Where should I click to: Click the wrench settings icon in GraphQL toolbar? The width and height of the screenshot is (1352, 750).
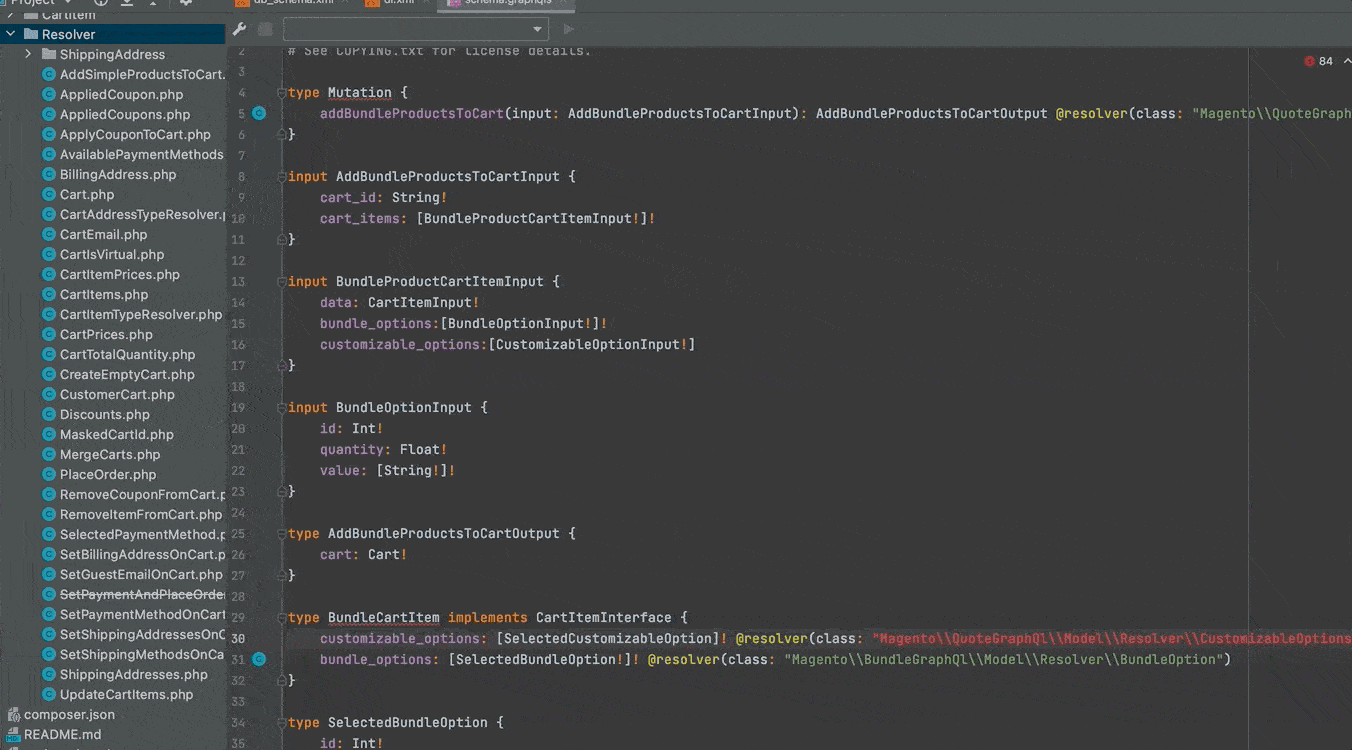point(240,30)
